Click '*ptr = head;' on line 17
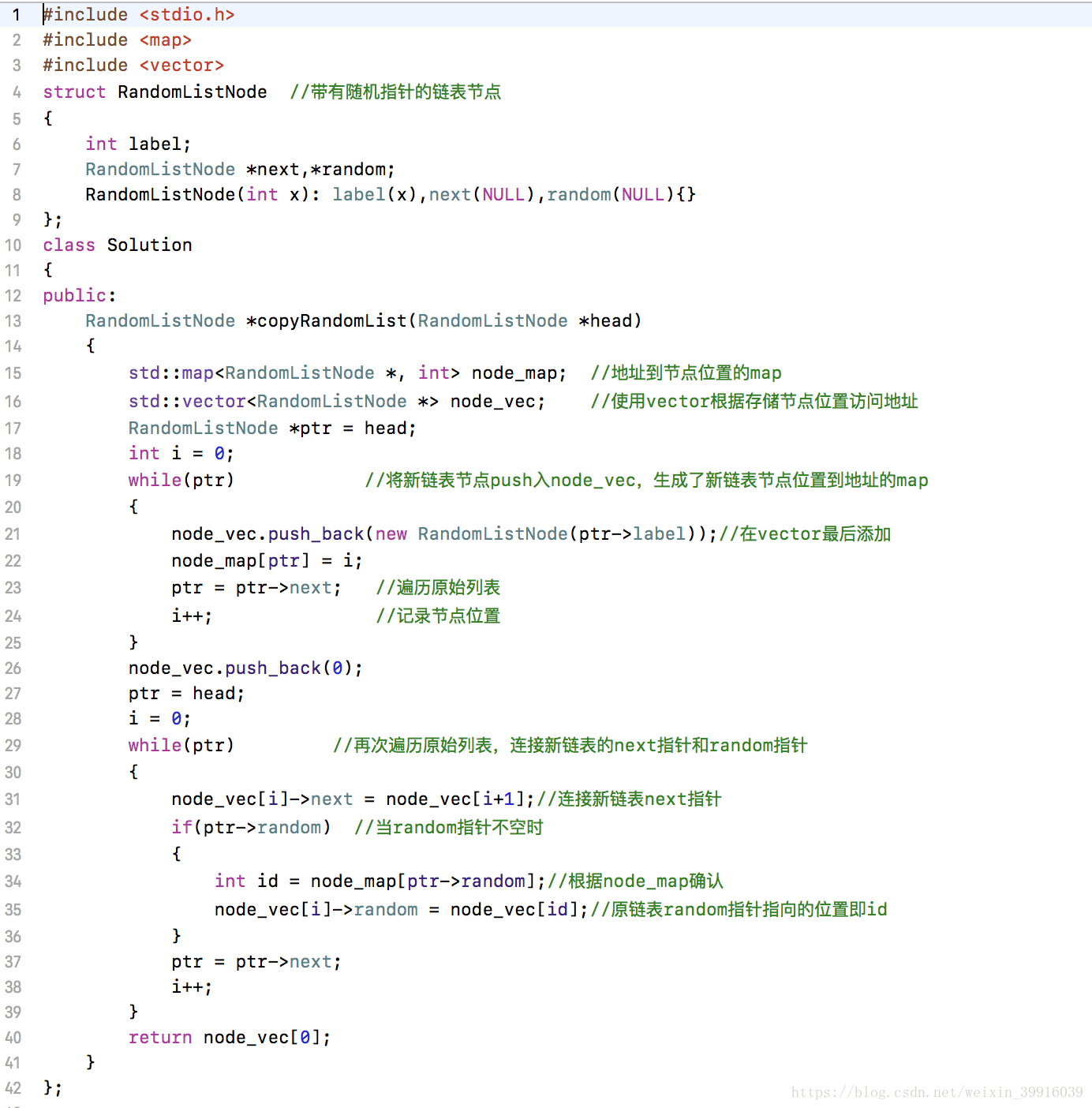 click(353, 429)
